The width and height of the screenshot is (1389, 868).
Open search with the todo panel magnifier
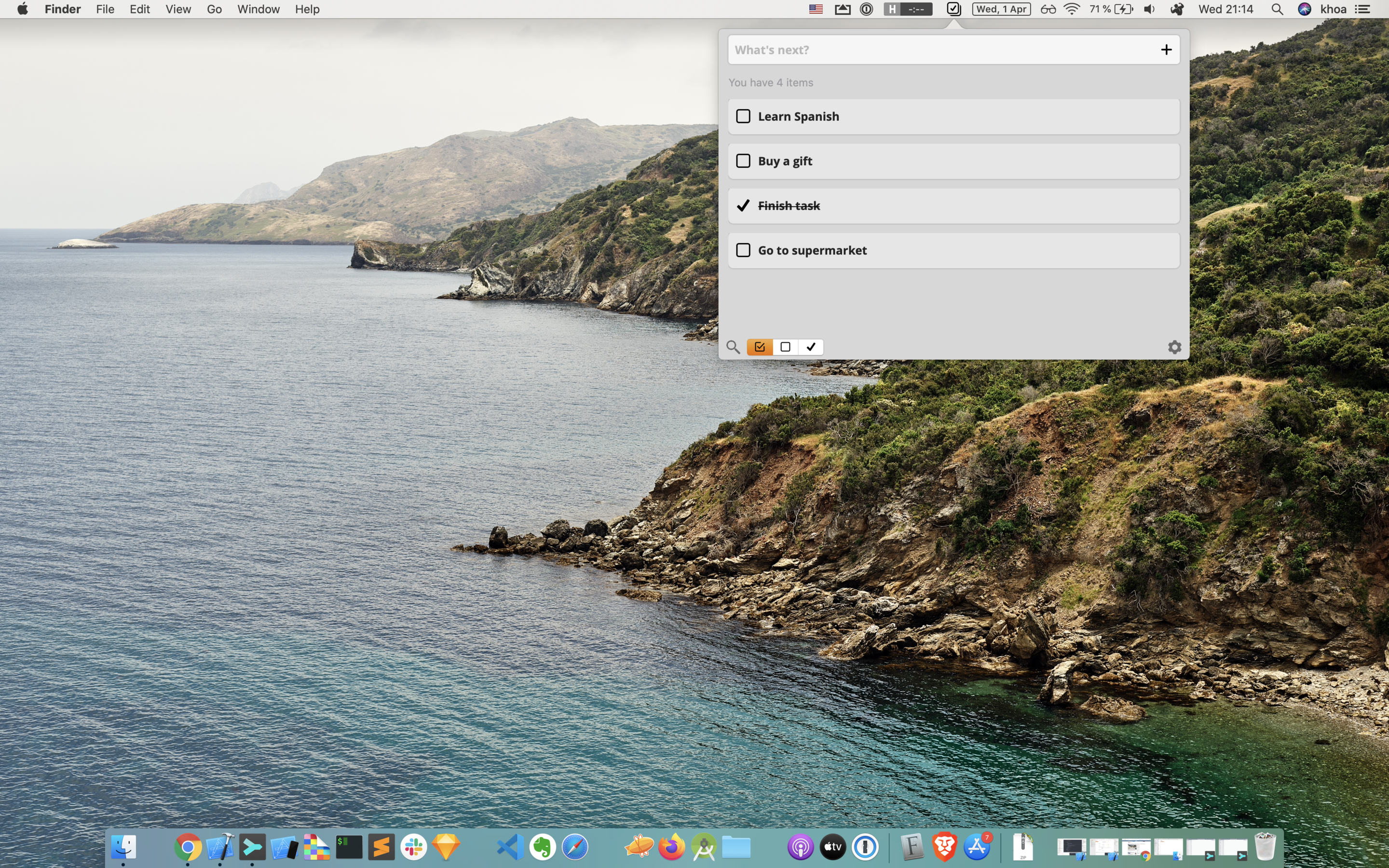click(x=733, y=347)
